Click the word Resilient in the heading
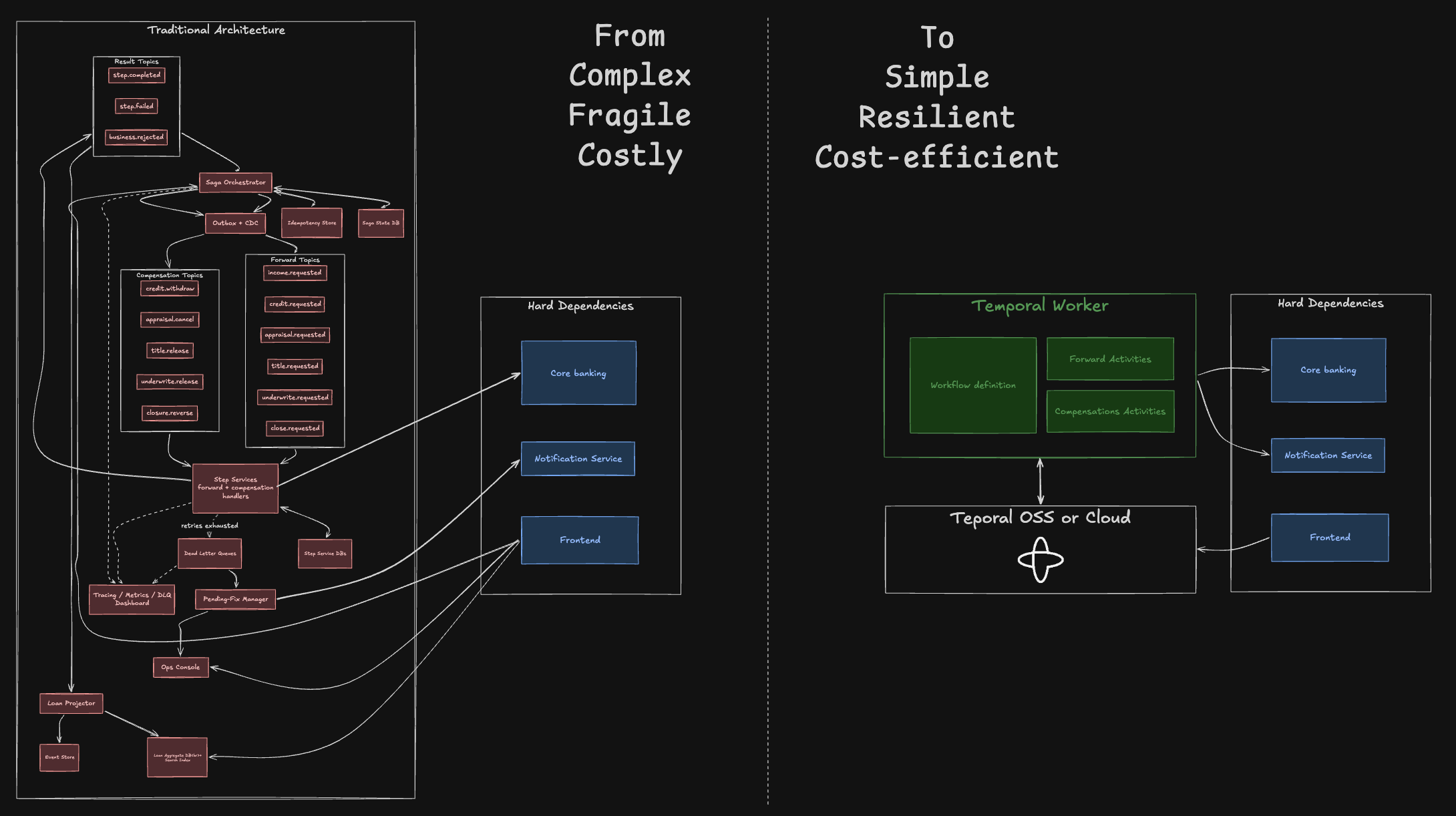 [x=936, y=117]
